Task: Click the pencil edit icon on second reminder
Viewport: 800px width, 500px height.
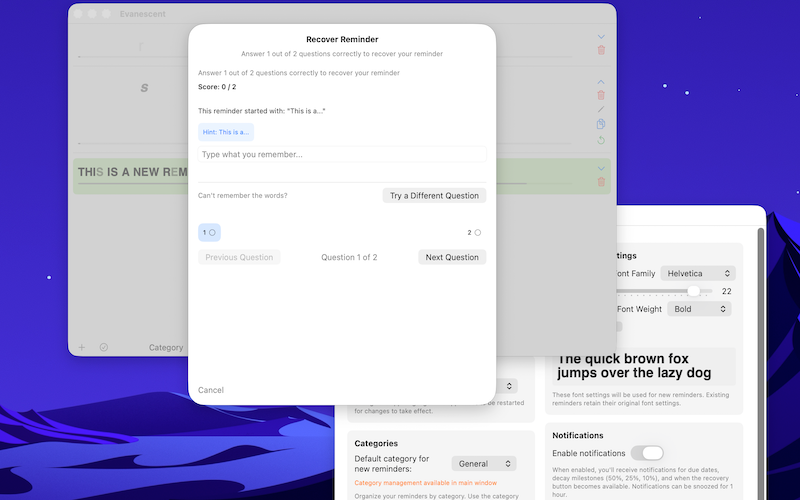Action: tap(601, 109)
